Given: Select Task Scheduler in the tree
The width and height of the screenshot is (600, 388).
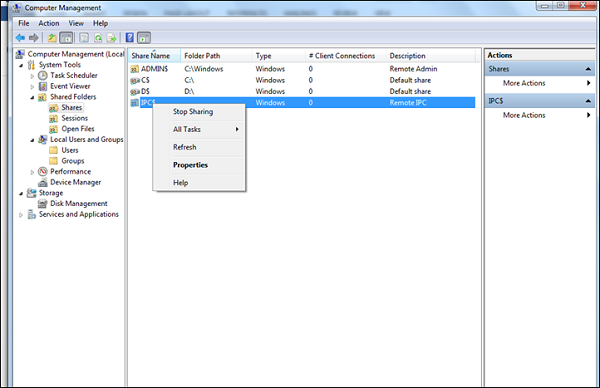Looking at the screenshot, I should 74,75.
